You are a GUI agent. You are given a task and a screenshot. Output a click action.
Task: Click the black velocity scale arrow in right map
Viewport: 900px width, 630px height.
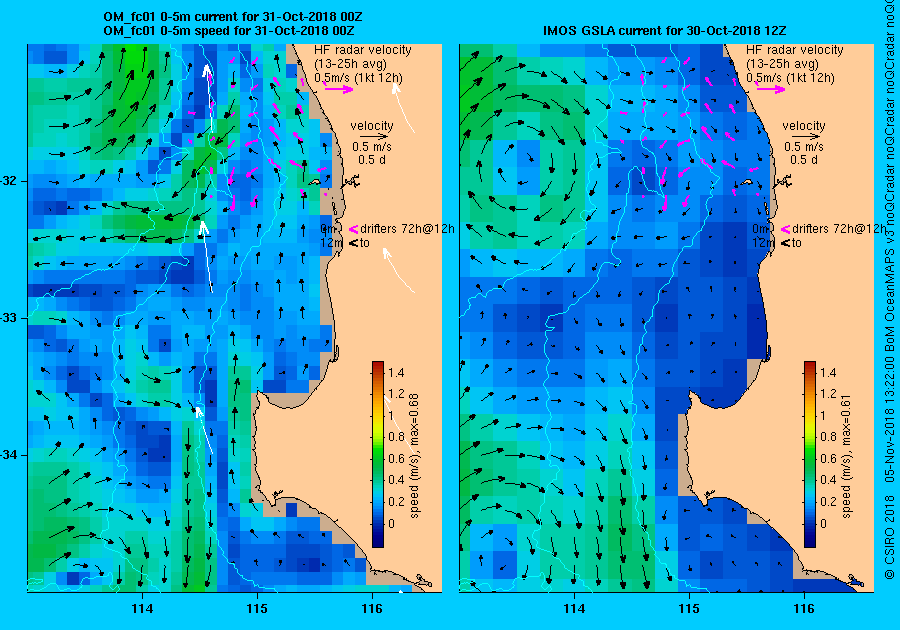coord(804,137)
